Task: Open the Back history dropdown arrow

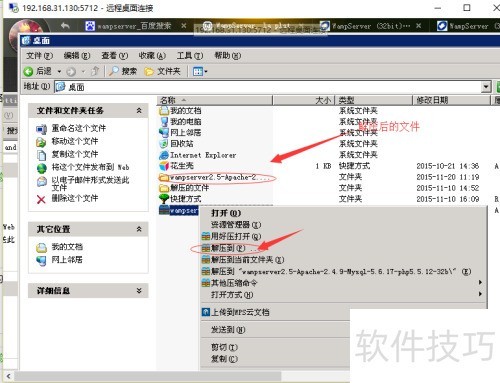Action: (x=59, y=71)
